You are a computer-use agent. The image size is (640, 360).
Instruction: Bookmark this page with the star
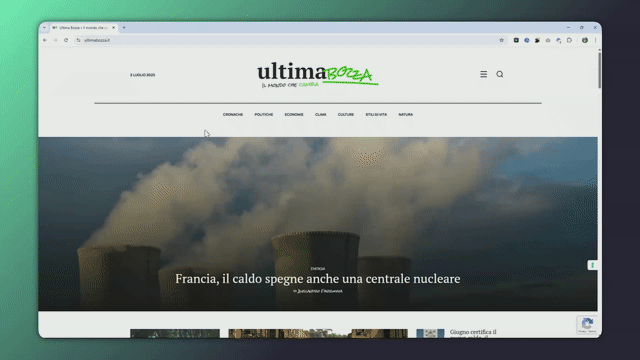coord(502,40)
